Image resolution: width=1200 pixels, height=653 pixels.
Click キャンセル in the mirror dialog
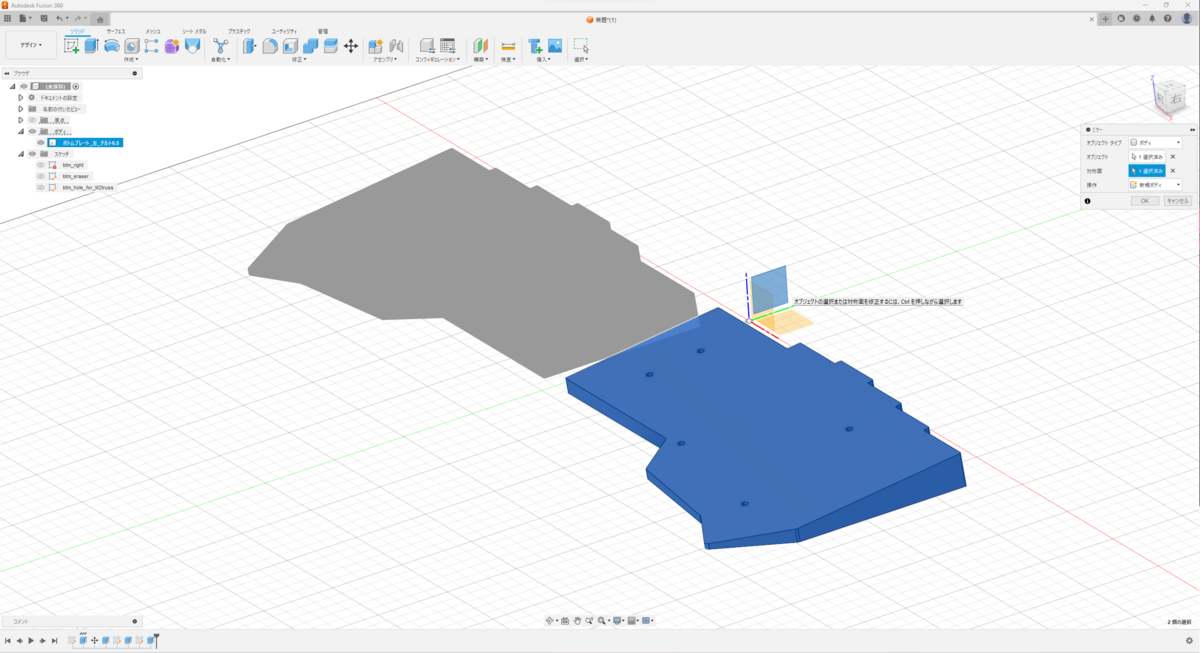(1177, 201)
